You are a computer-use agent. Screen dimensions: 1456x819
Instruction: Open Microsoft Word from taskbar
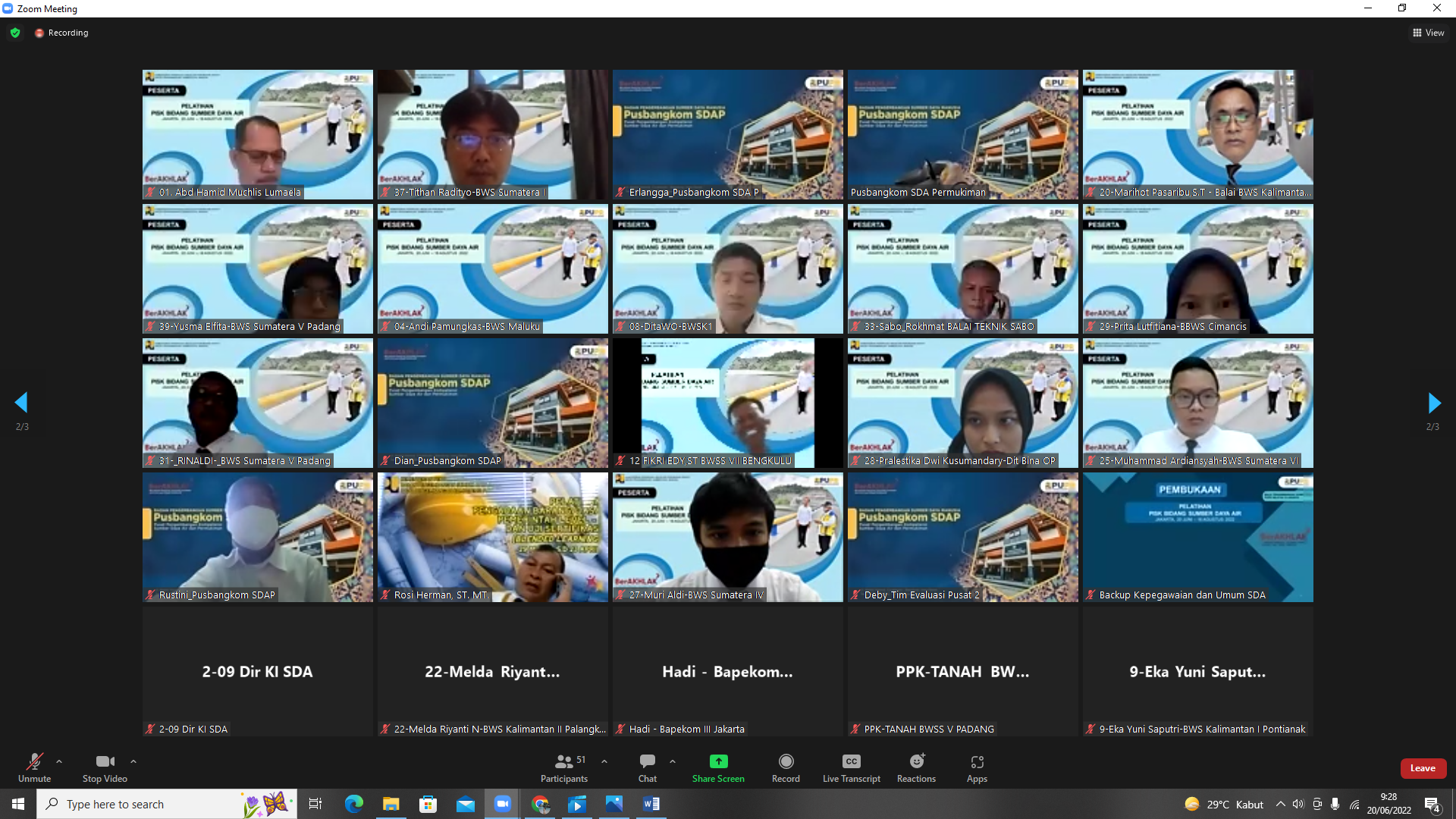pyautogui.click(x=651, y=804)
